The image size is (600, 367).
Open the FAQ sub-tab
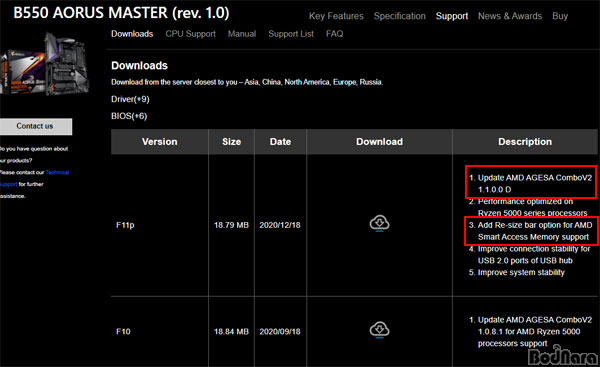pos(334,34)
